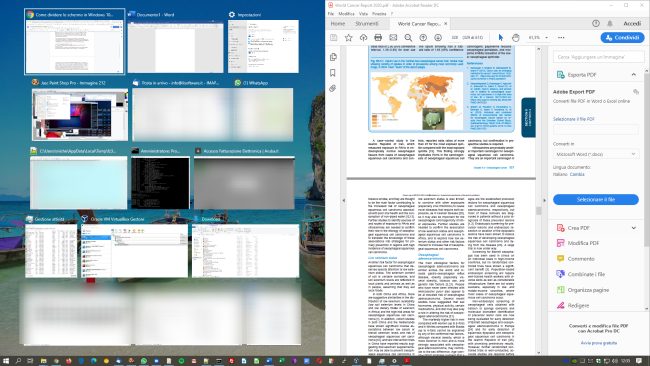Click the taskbar search magnifier
650x366 pixels.
[18, 361]
